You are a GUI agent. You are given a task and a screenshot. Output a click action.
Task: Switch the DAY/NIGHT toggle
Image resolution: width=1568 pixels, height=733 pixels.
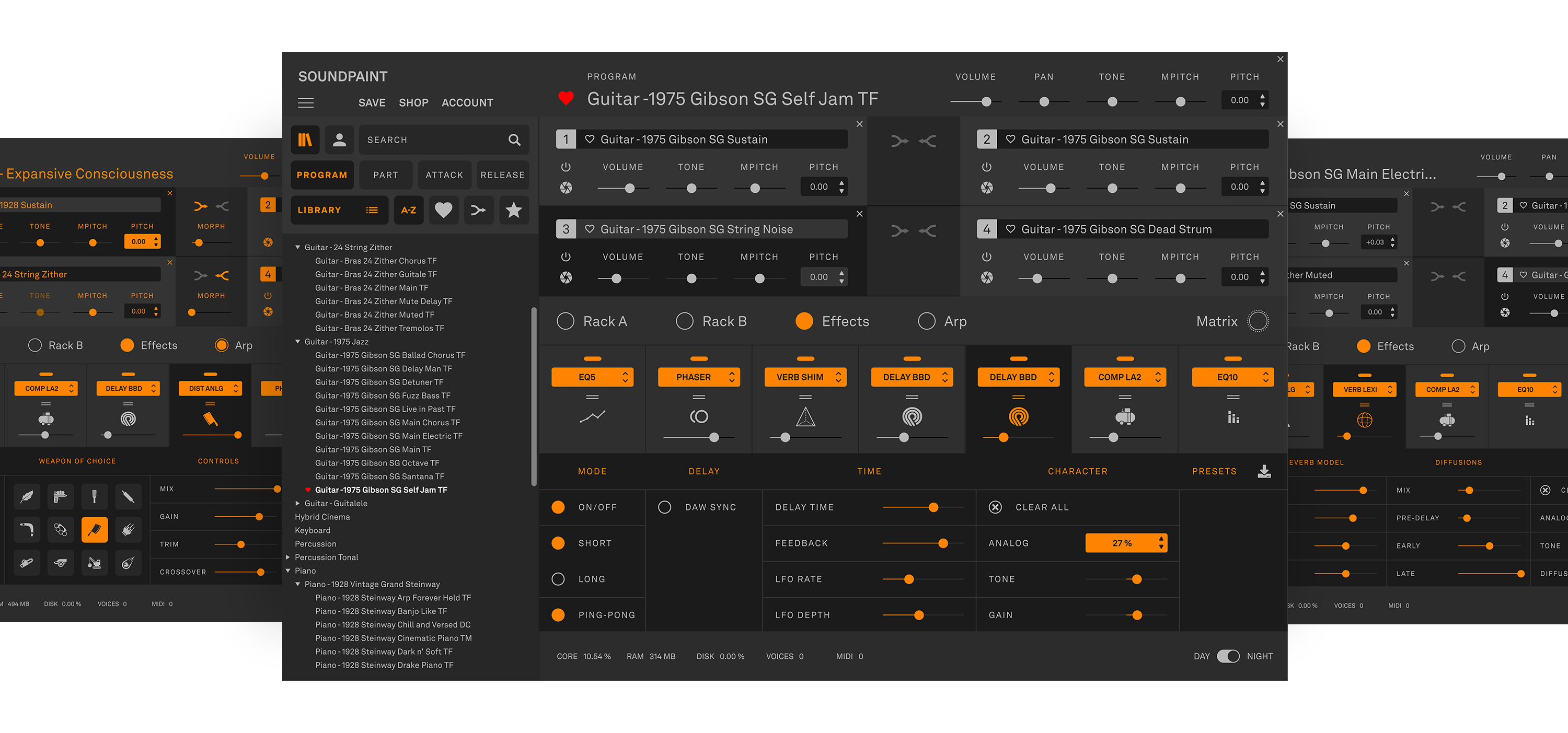(x=1228, y=656)
